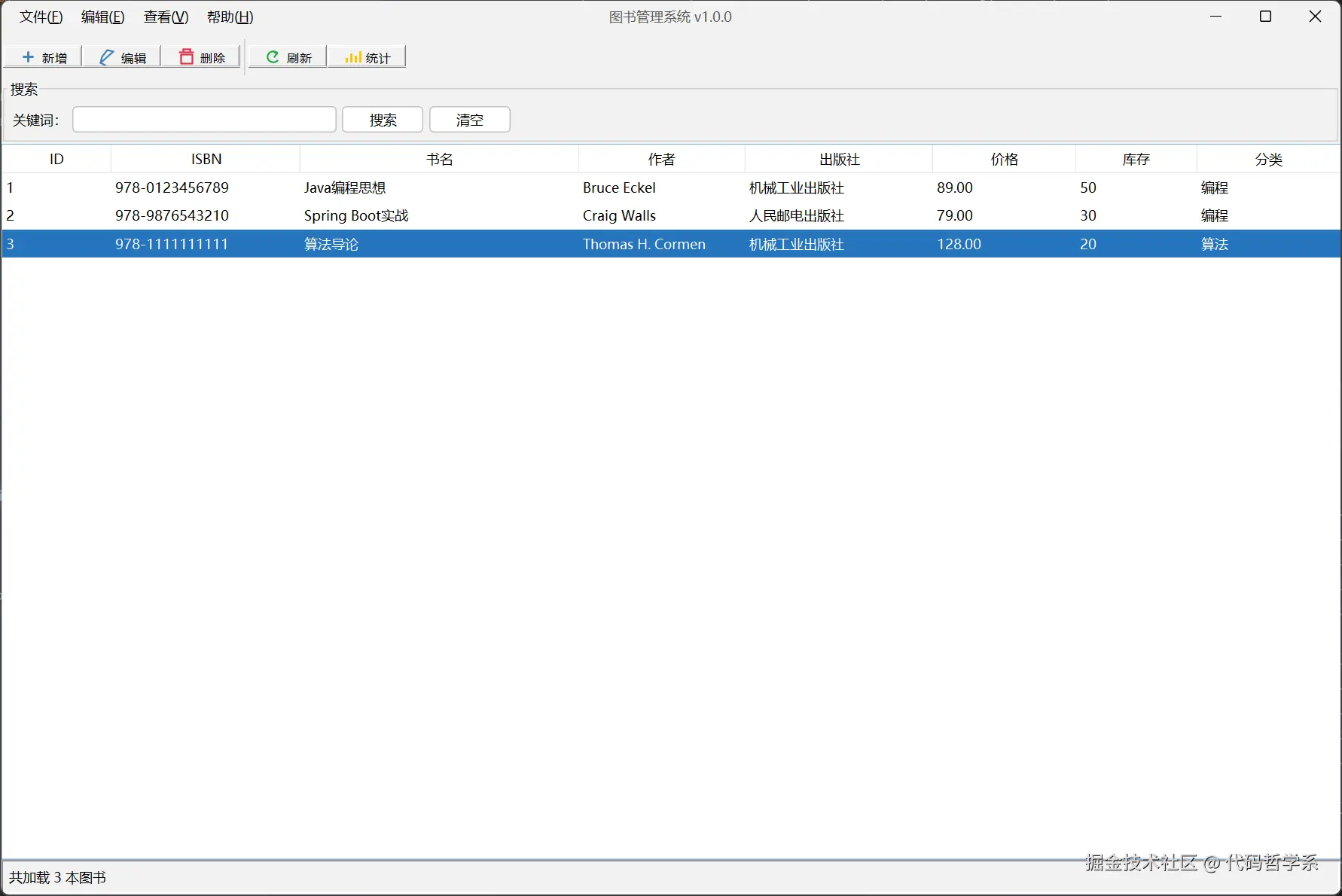Open the 帮助(H) menu
The image size is (1342, 896).
click(x=230, y=17)
